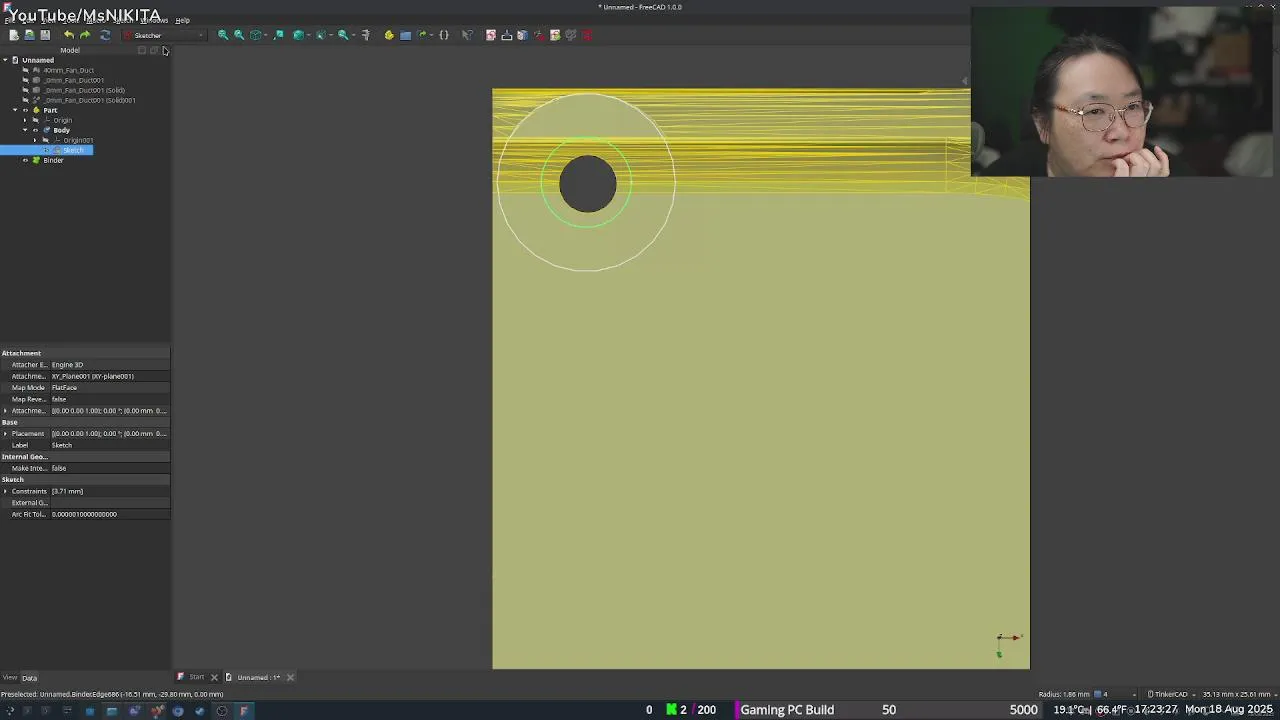Click the Label value Sketch field
The height and width of the screenshot is (720, 1280).
tap(110, 445)
